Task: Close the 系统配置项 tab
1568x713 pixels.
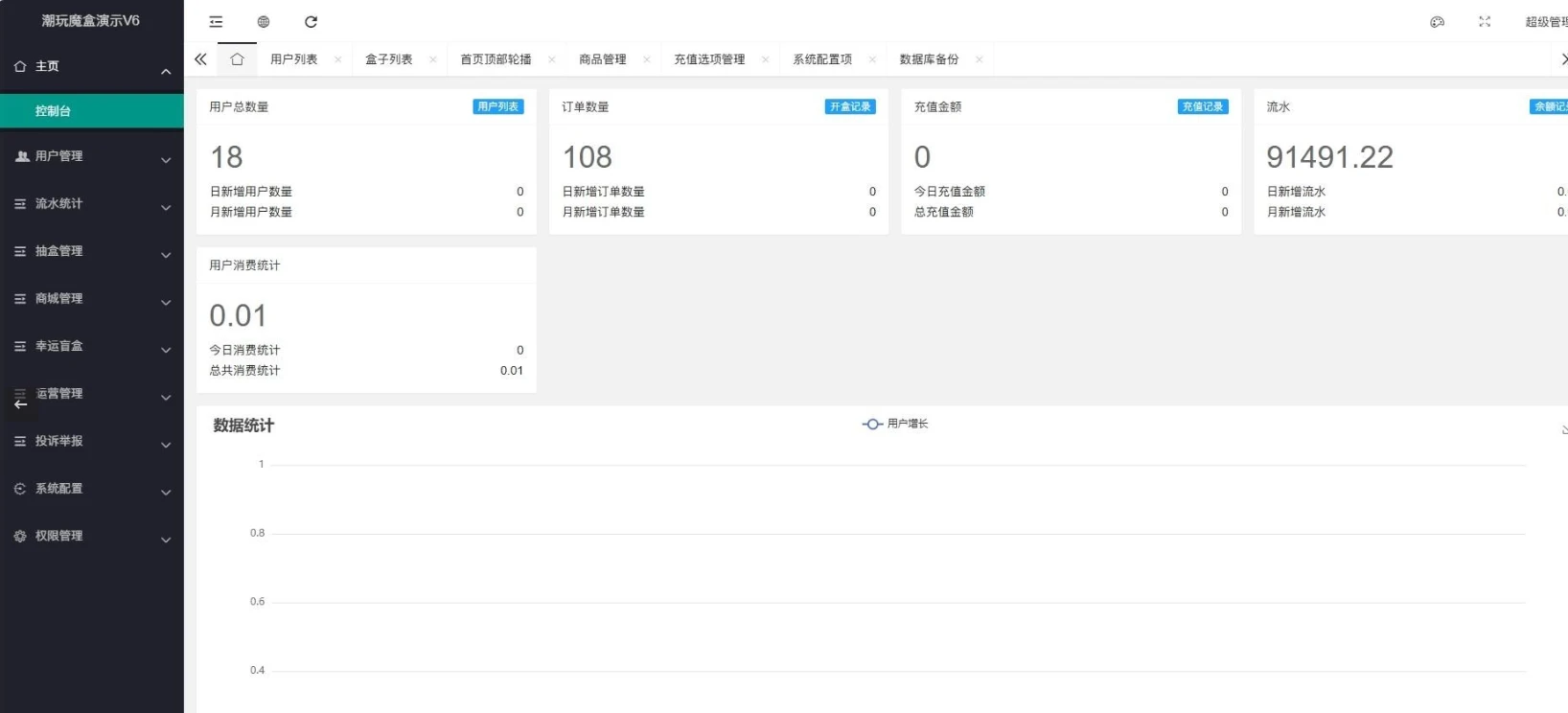Action: click(x=872, y=59)
